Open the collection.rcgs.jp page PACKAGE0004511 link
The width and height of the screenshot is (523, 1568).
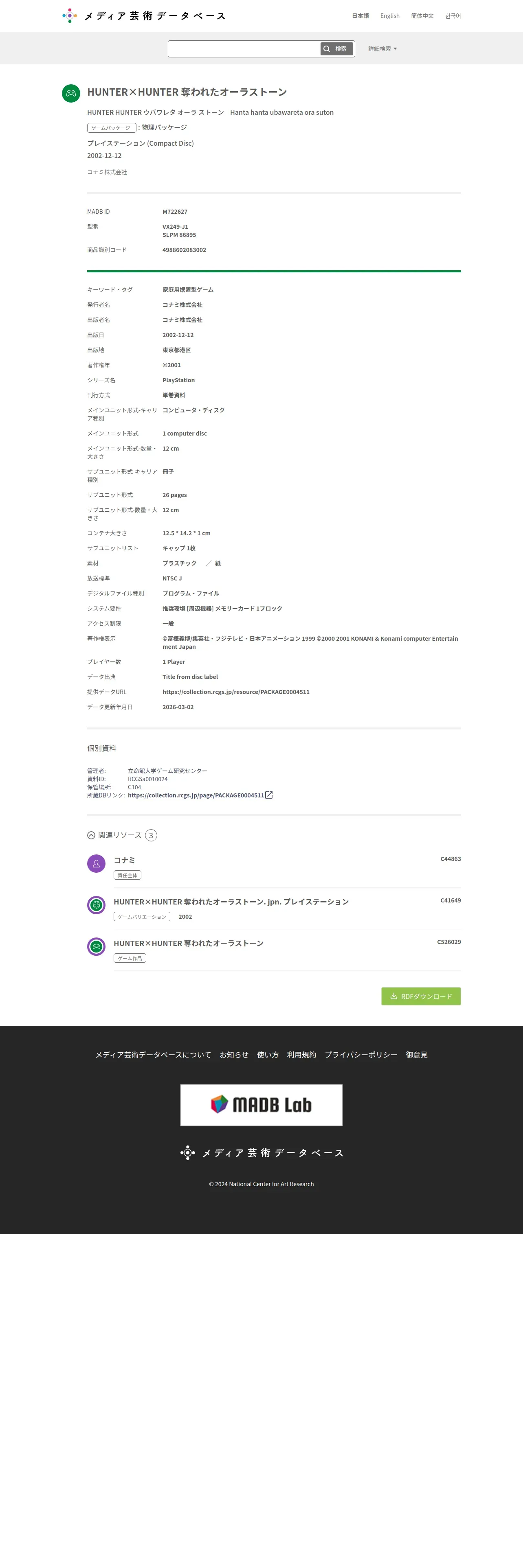pos(196,795)
